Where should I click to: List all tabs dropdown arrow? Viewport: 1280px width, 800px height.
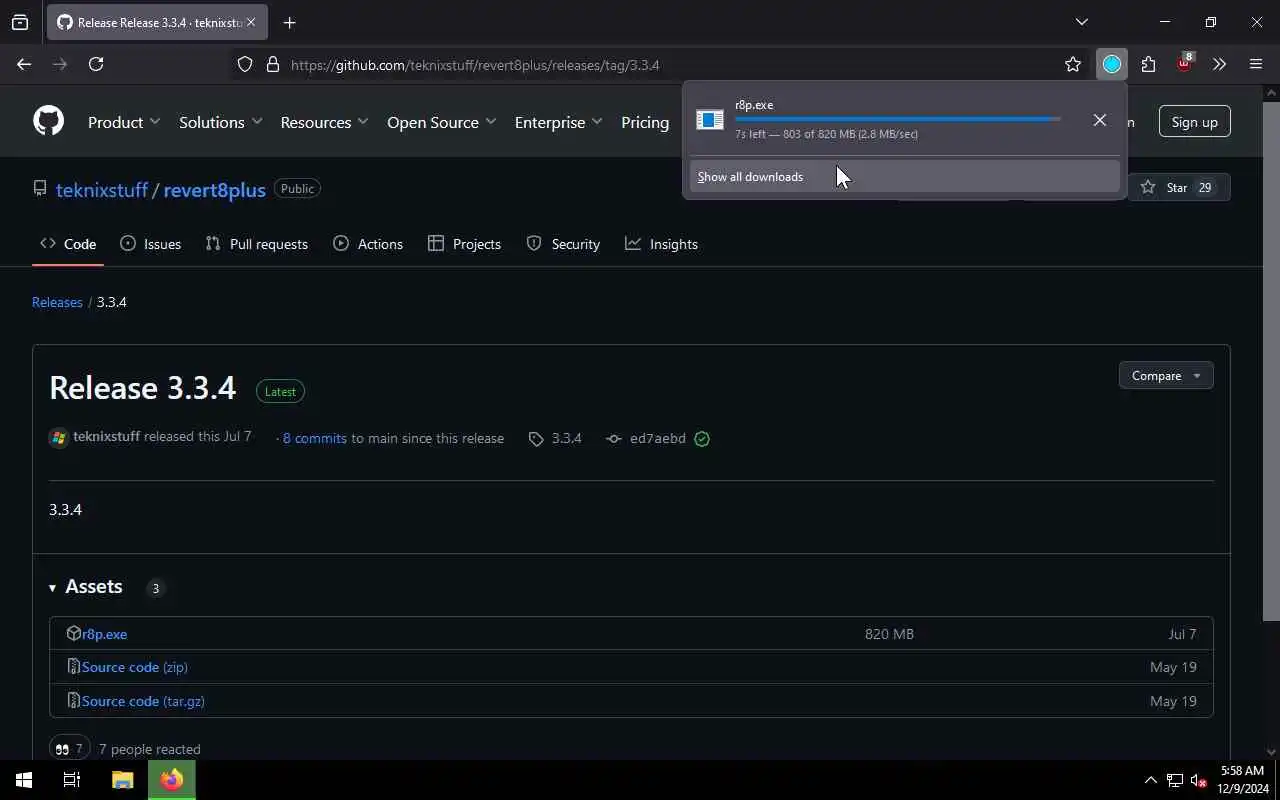point(1081,22)
